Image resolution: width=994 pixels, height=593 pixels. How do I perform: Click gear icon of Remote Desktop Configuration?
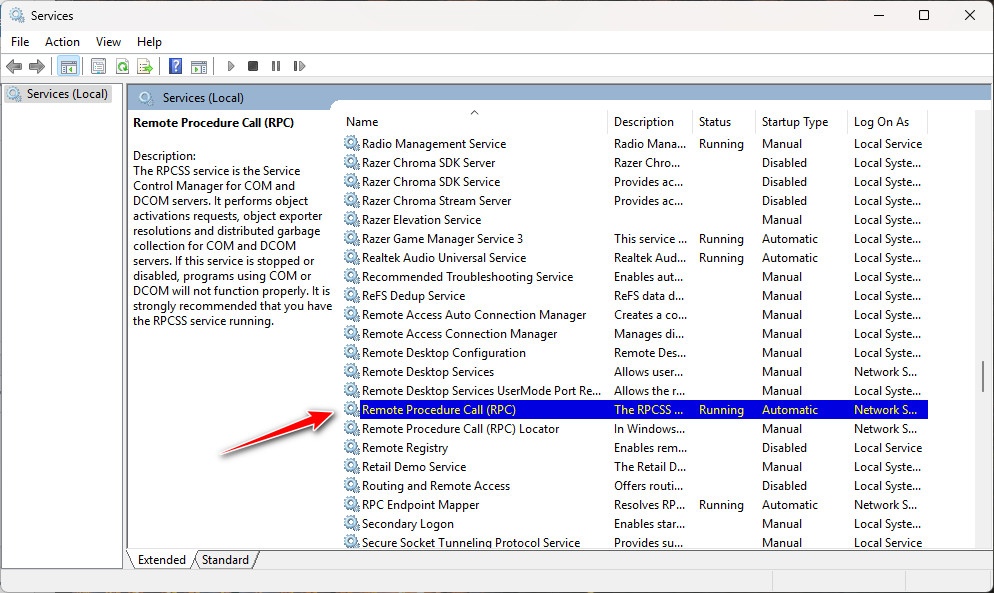click(x=352, y=353)
